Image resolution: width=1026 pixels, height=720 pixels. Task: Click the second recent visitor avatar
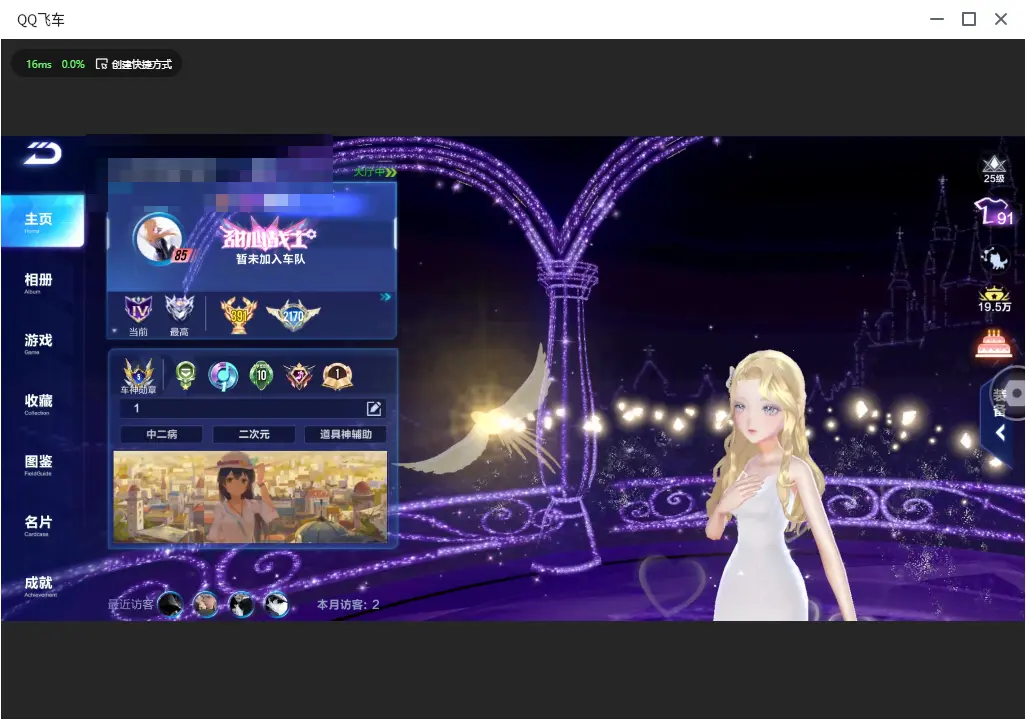[205, 604]
